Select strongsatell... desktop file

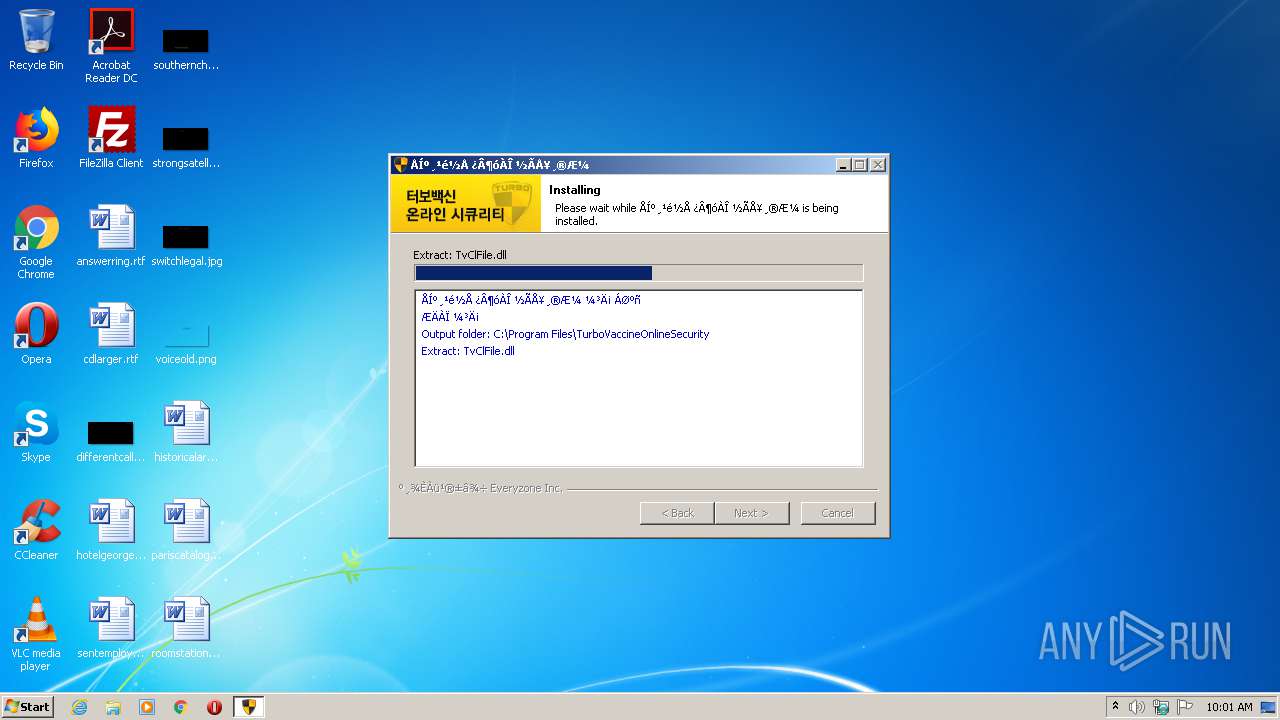click(x=186, y=148)
